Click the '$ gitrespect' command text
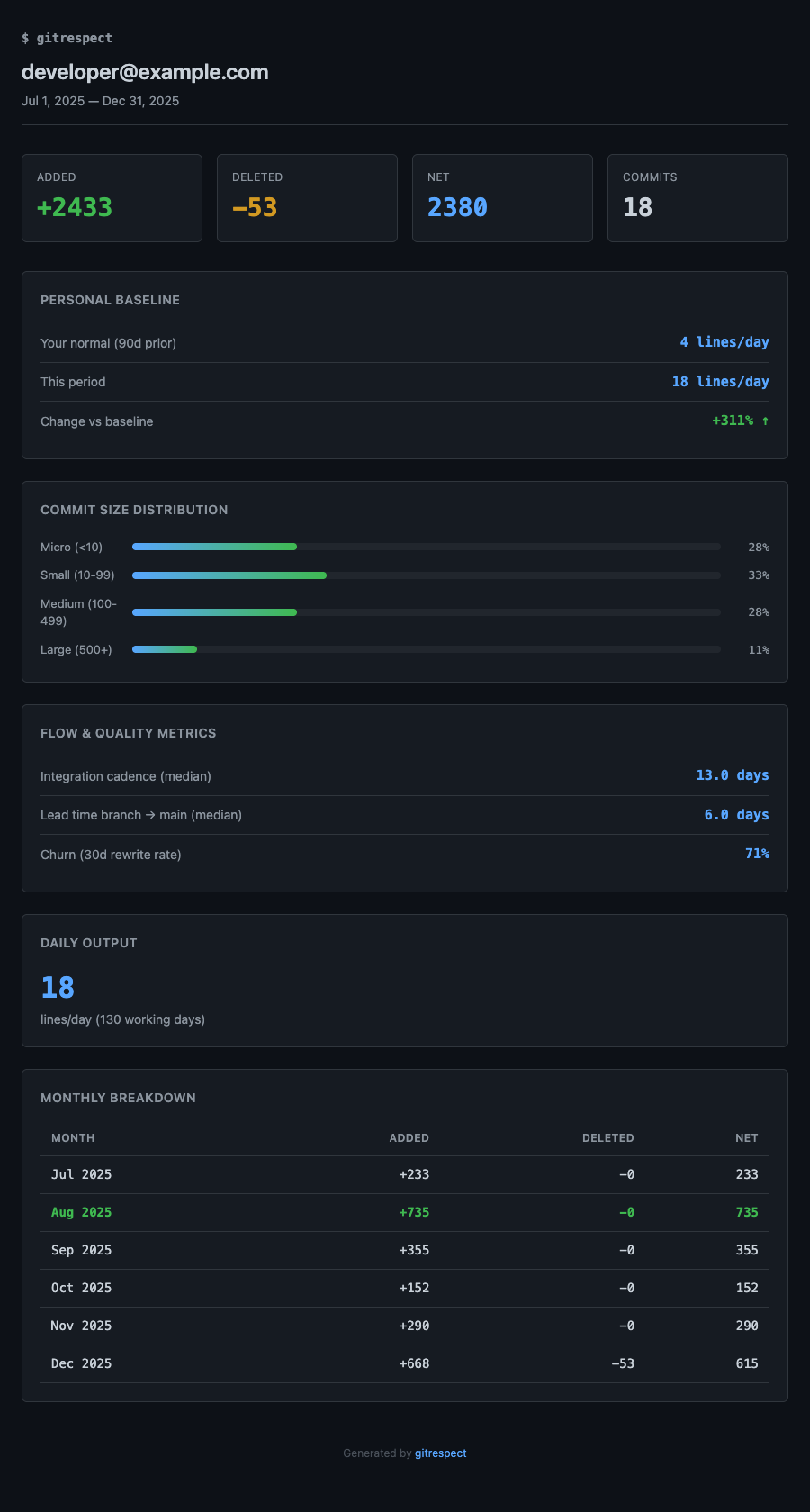Viewport: 810px width, 1512px height. (67, 38)
